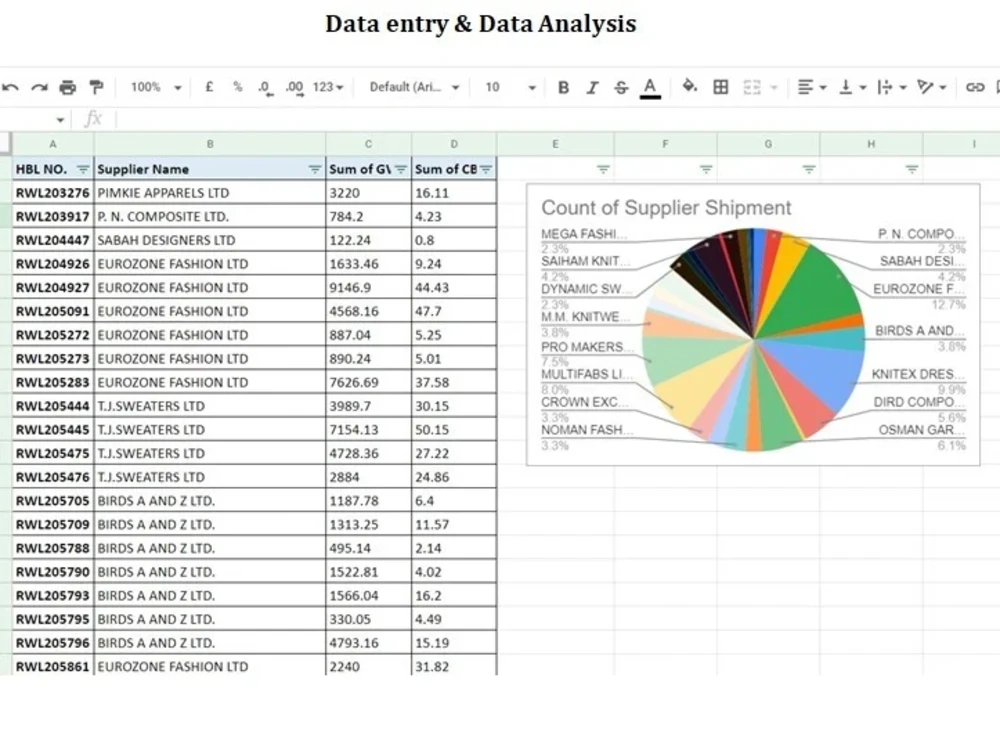The image size is (1000, 750).
Task: Open the zoom 100% dropdown
Action: pyautogui.click(x=156, y=87)
